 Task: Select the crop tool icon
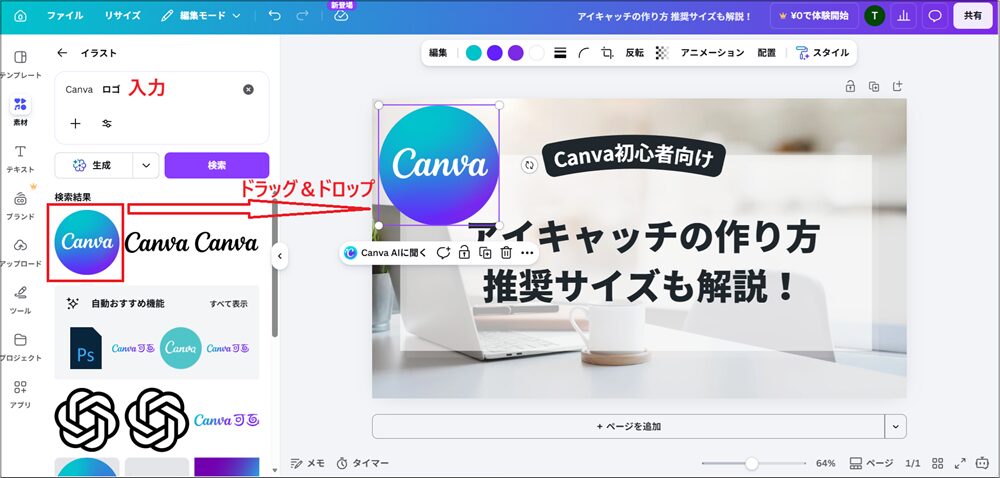(x=607, y=53)
